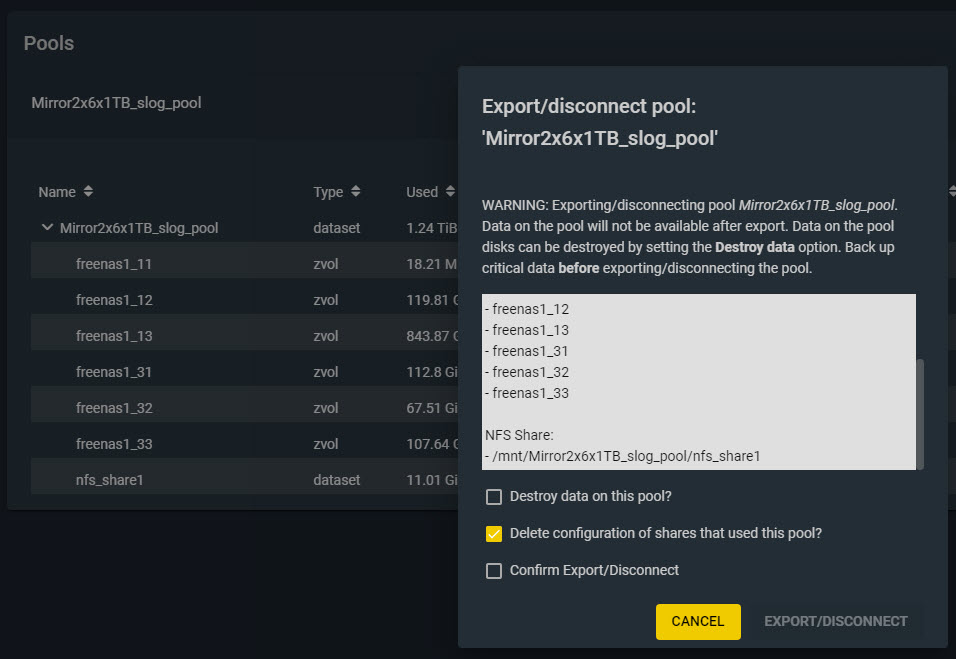Viewport: 956px width, 659px height.
Task: Sort pools table by Type column
Action: click(355, 191)
